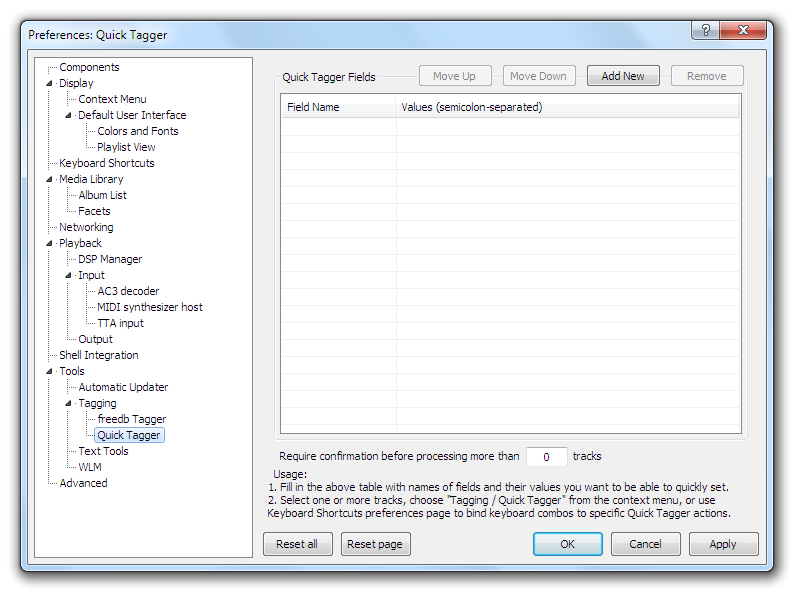Collapse the Media Library tree node
794x592 pixels.
point(50,180)
